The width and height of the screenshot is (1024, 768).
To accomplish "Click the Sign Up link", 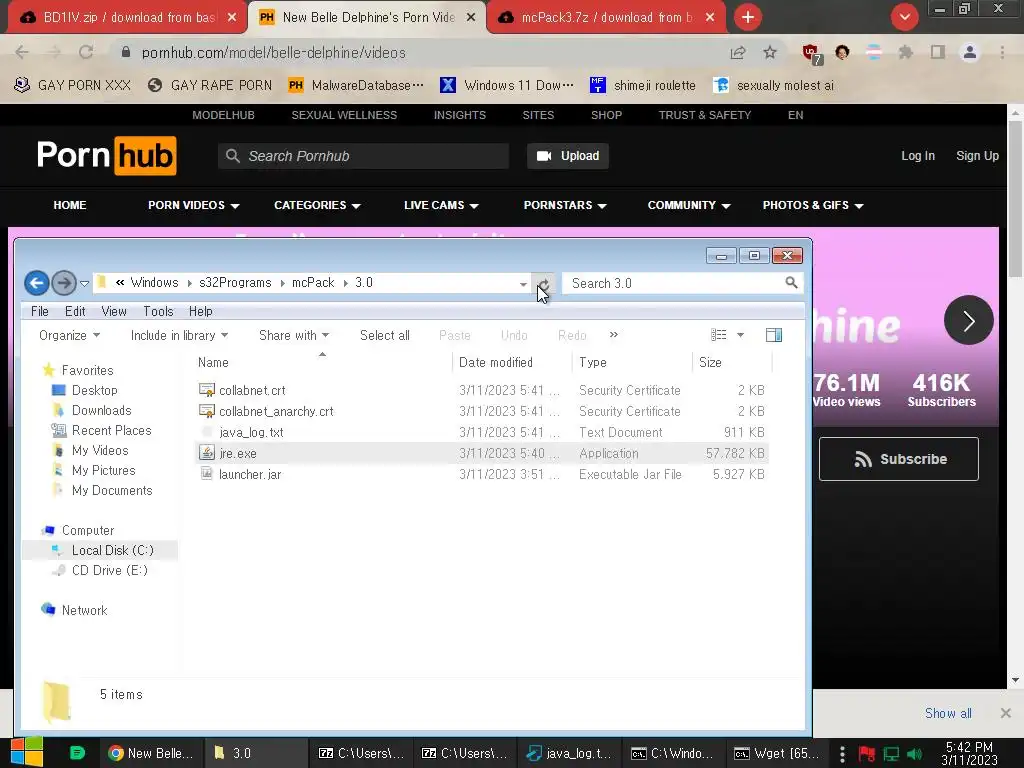I will point(977,155).
